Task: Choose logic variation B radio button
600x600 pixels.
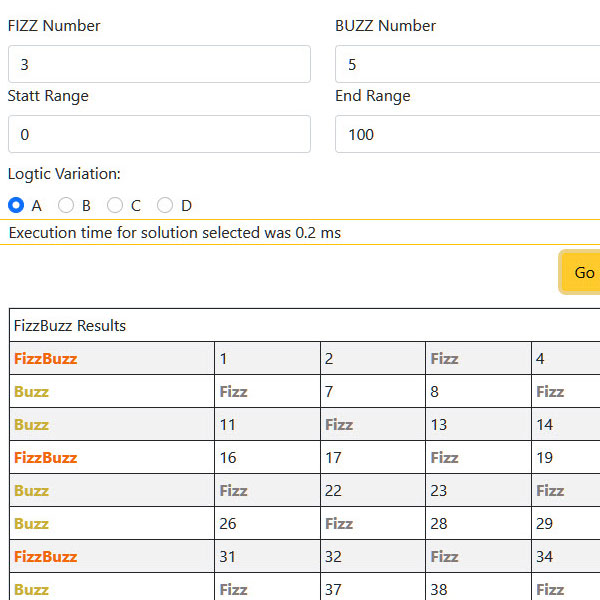Action: 66,205
